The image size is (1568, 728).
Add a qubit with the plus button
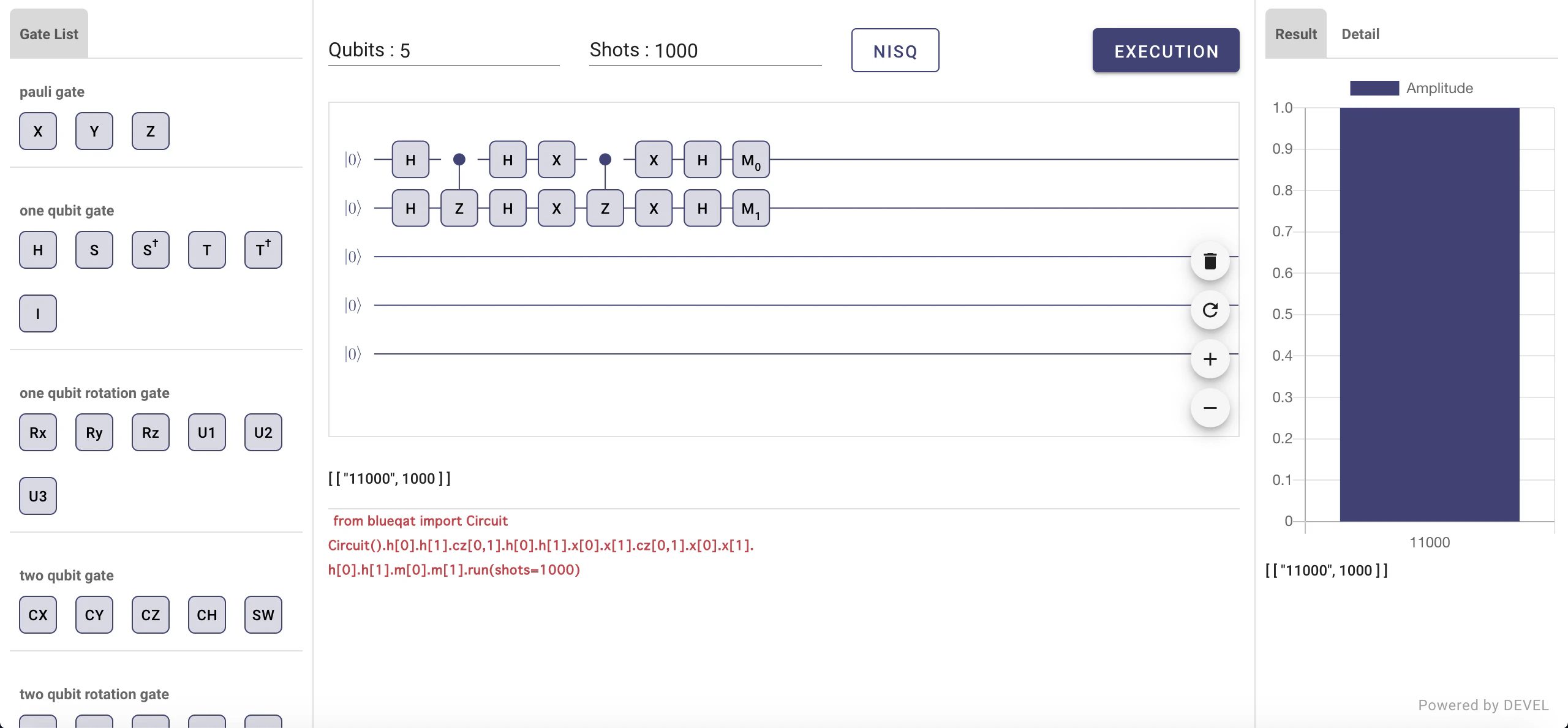pos(1210,359)
